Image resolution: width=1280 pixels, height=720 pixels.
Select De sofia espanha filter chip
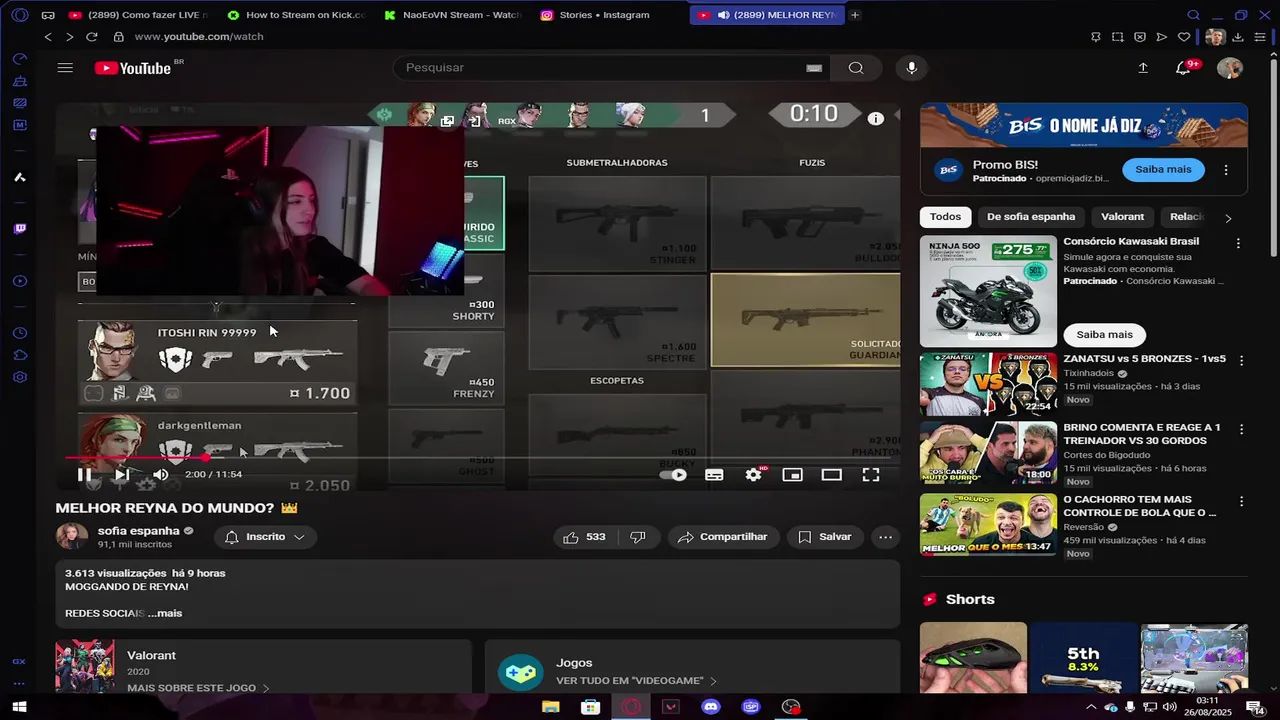tap(1031, 217)
